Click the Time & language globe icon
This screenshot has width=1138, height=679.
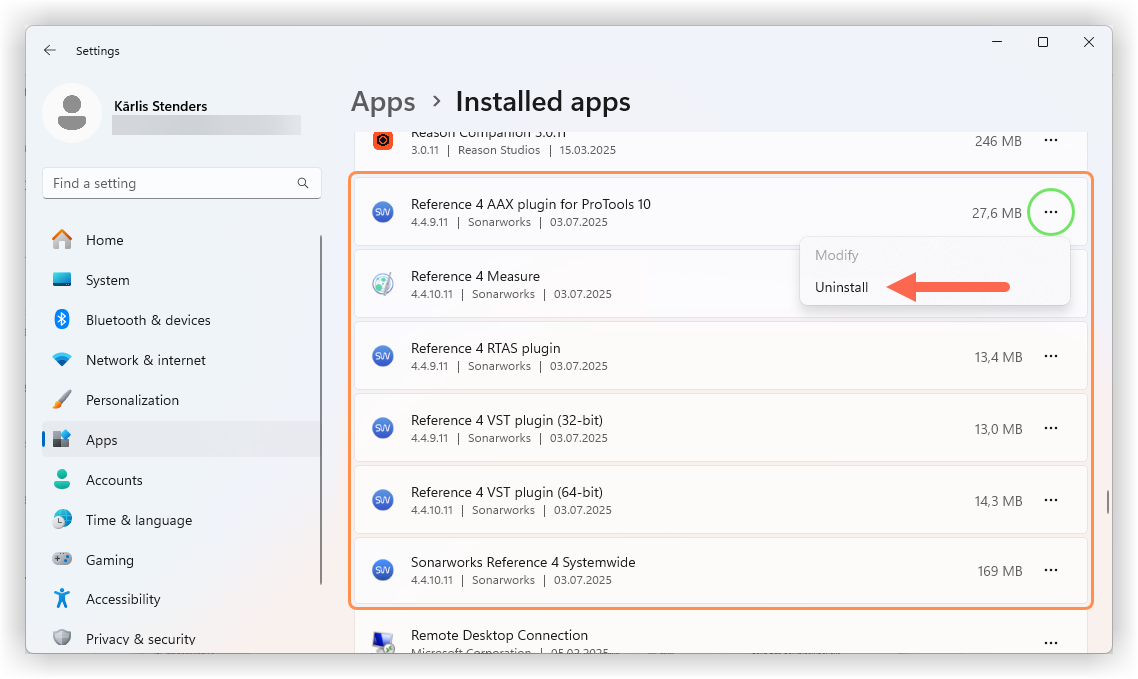tap(62, 519)
